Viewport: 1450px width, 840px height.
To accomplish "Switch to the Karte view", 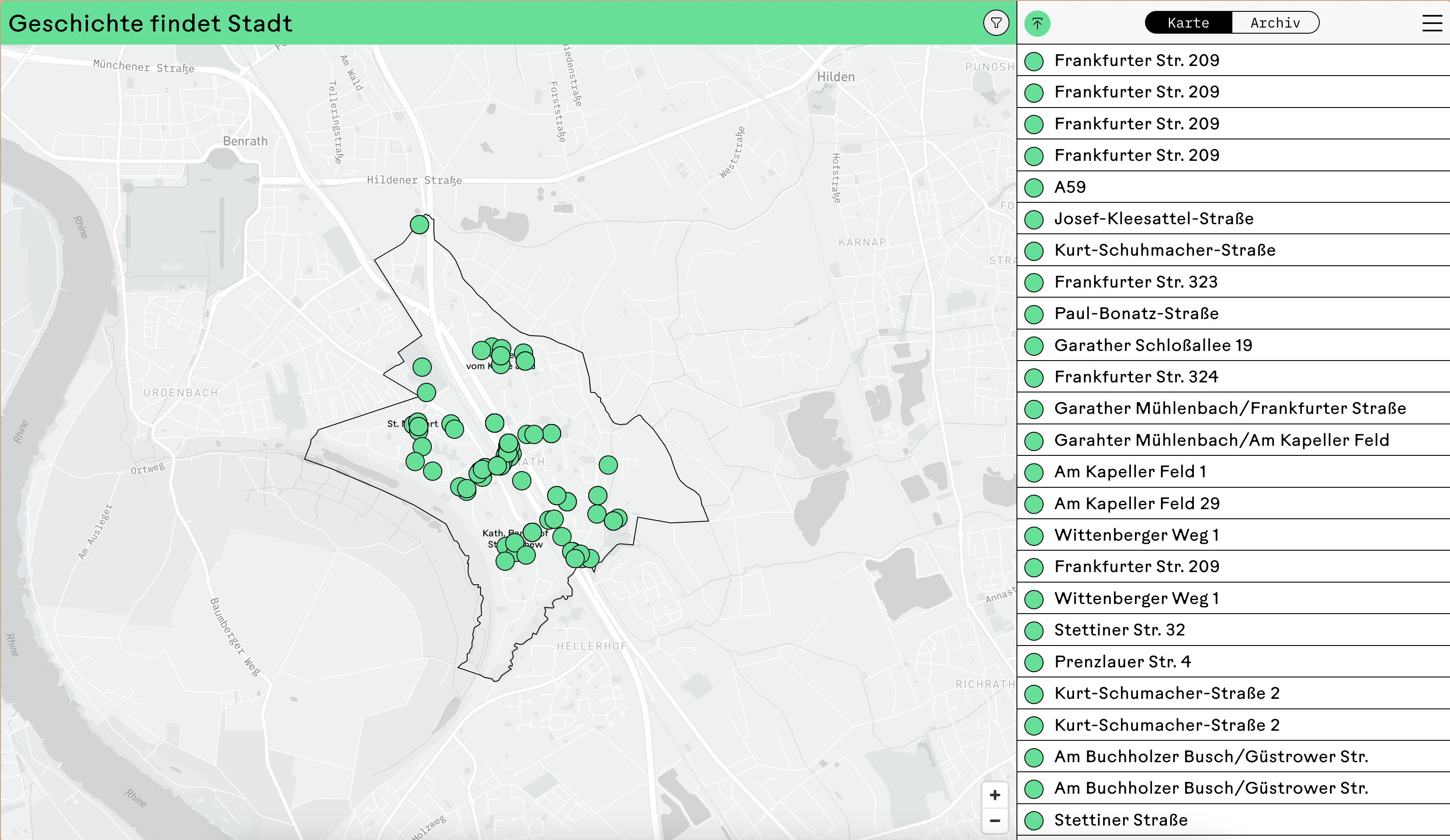I will pos(1188,23).
